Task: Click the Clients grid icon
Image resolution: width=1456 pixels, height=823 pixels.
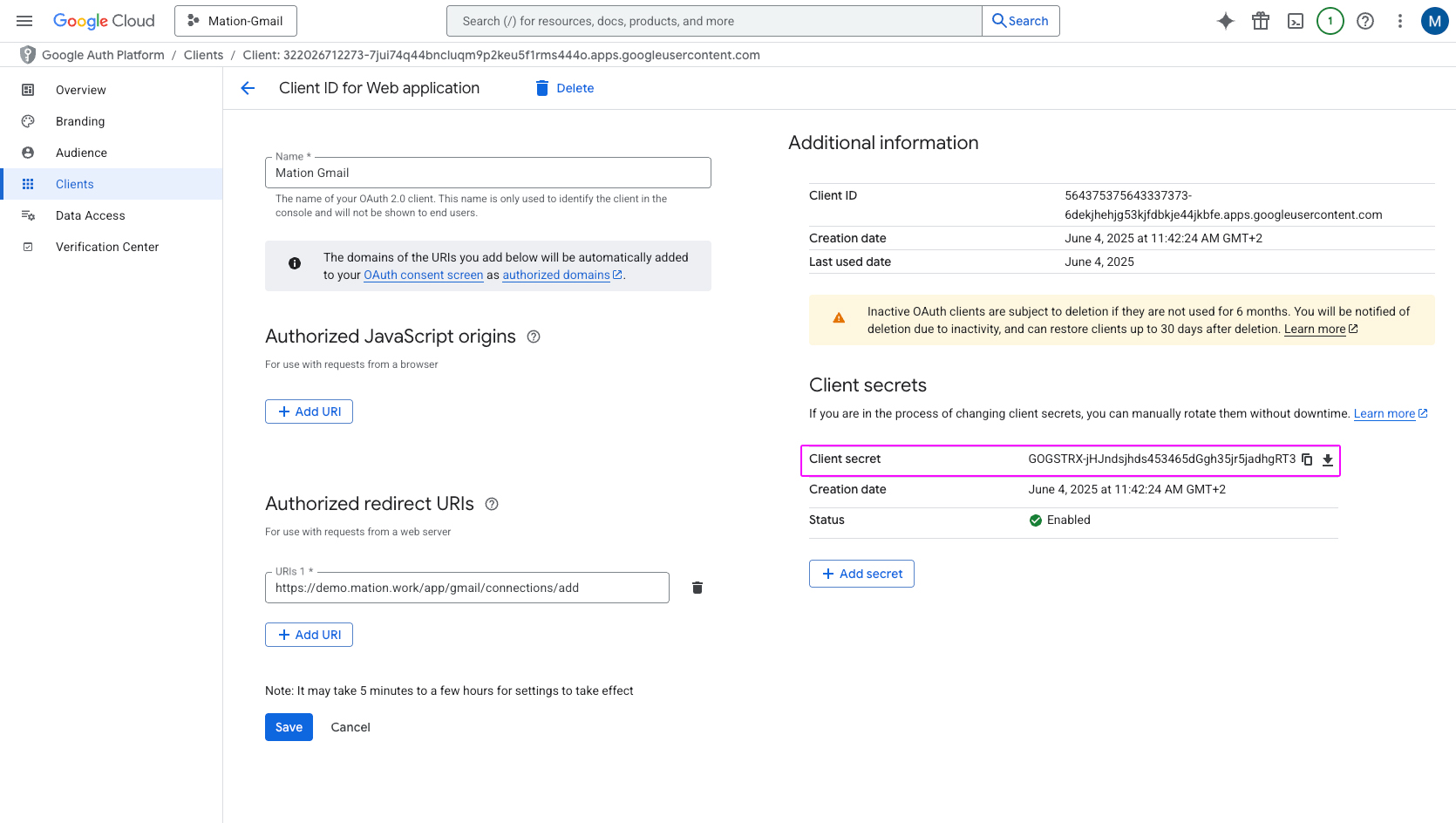Action: click(28, 184)
